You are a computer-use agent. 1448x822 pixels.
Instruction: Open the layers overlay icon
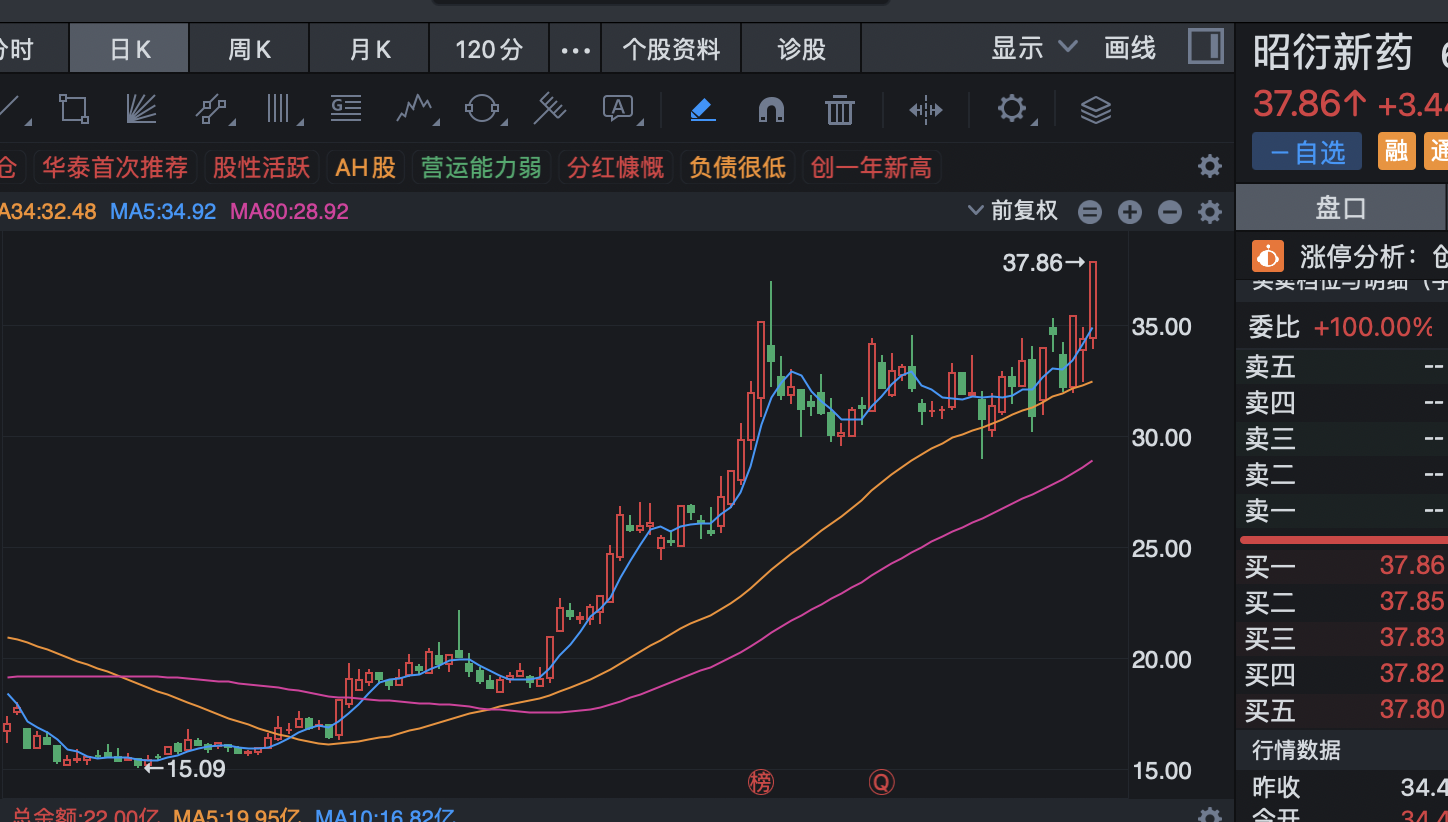coord(1095,110)
